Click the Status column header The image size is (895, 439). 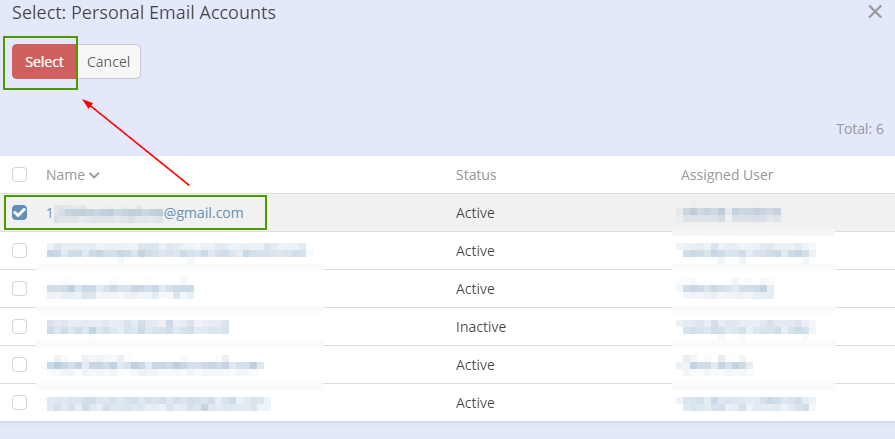[x=476, y=175]
